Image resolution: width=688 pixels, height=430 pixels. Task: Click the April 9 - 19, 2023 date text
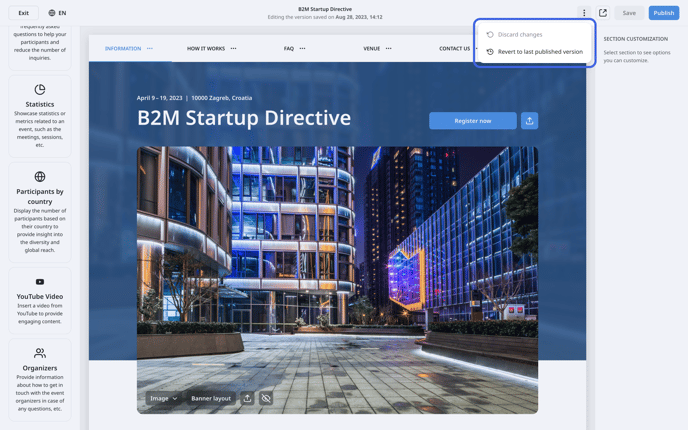pos(159,98)
